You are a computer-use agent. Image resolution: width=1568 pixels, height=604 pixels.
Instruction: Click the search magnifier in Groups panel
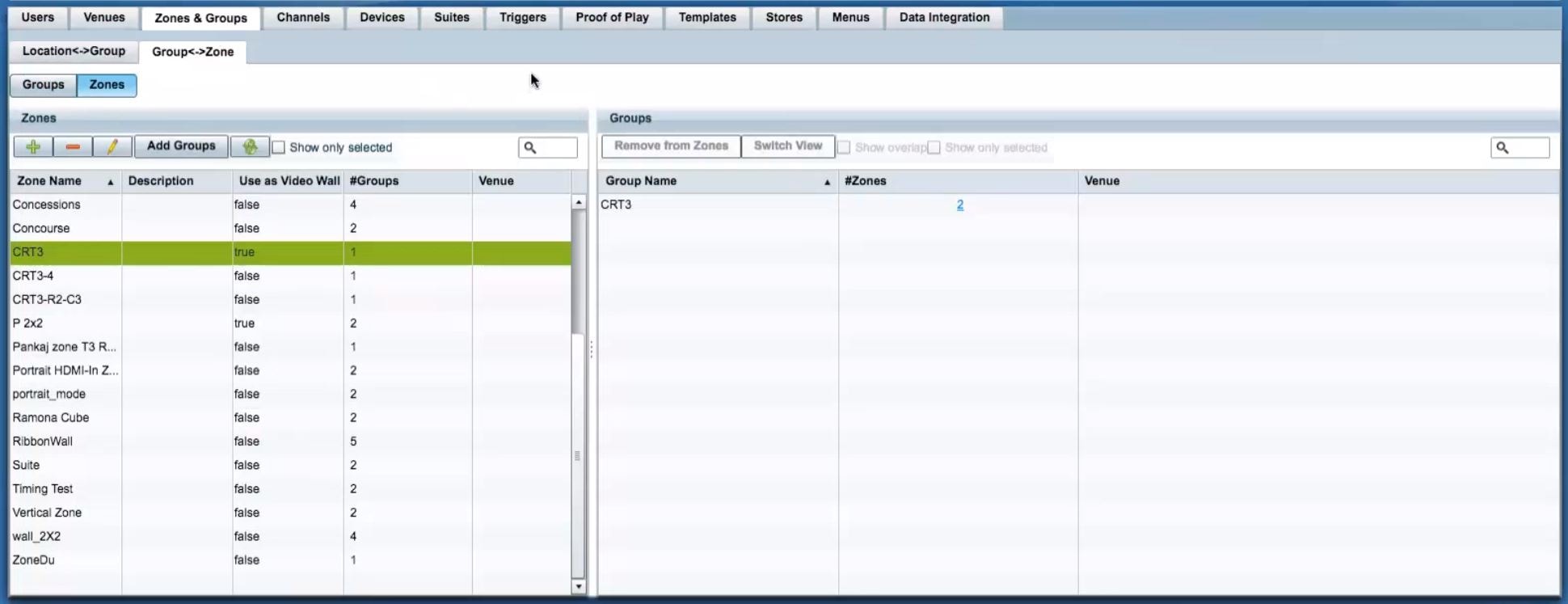[1503, 147]
